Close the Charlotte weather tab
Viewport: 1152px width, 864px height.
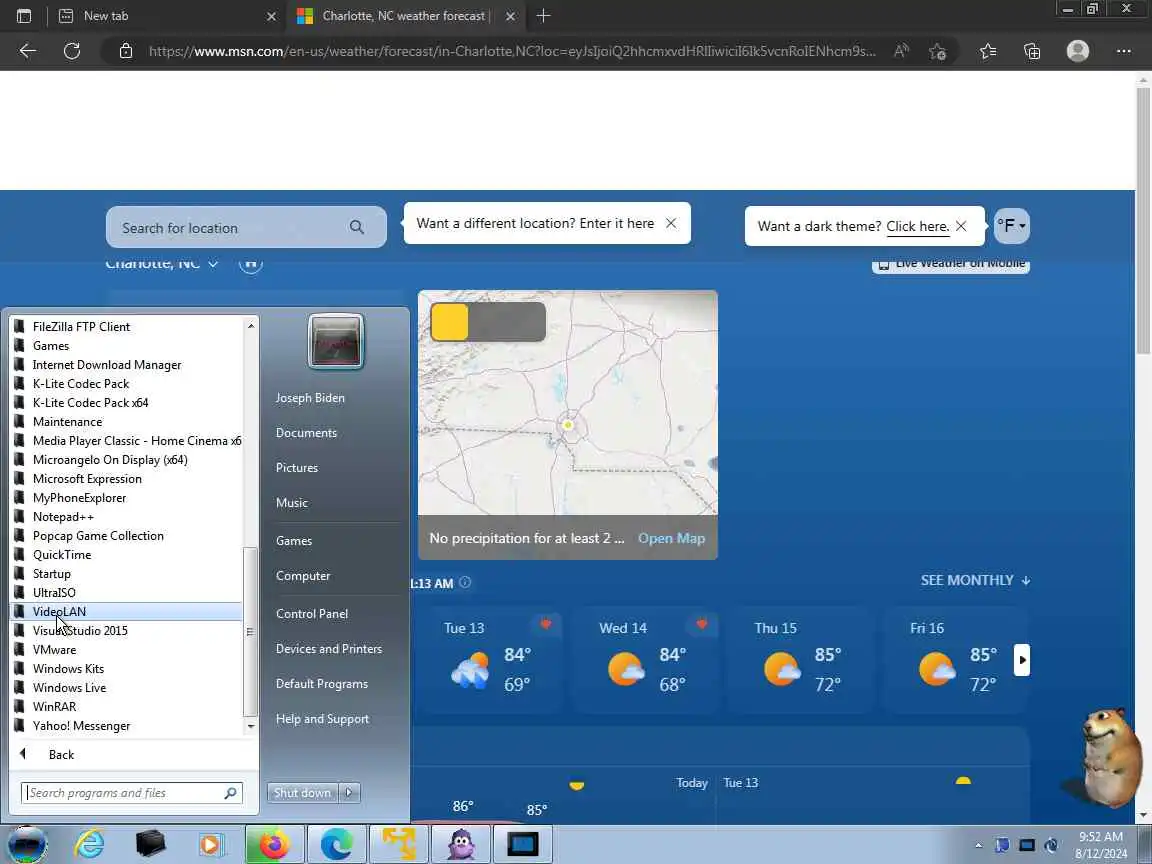(x=511, y=15)
